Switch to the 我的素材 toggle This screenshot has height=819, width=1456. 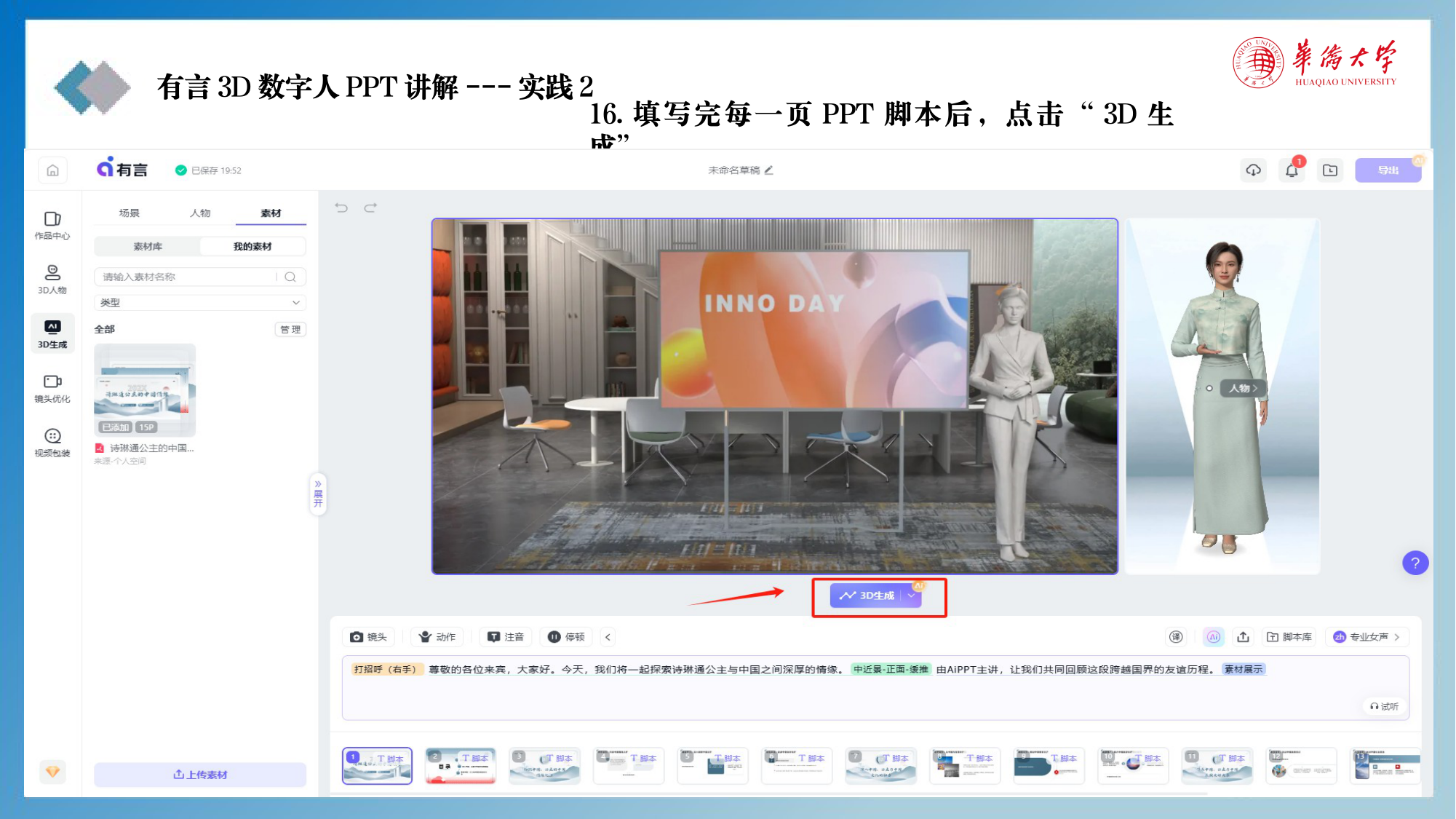tap(252, 247)
